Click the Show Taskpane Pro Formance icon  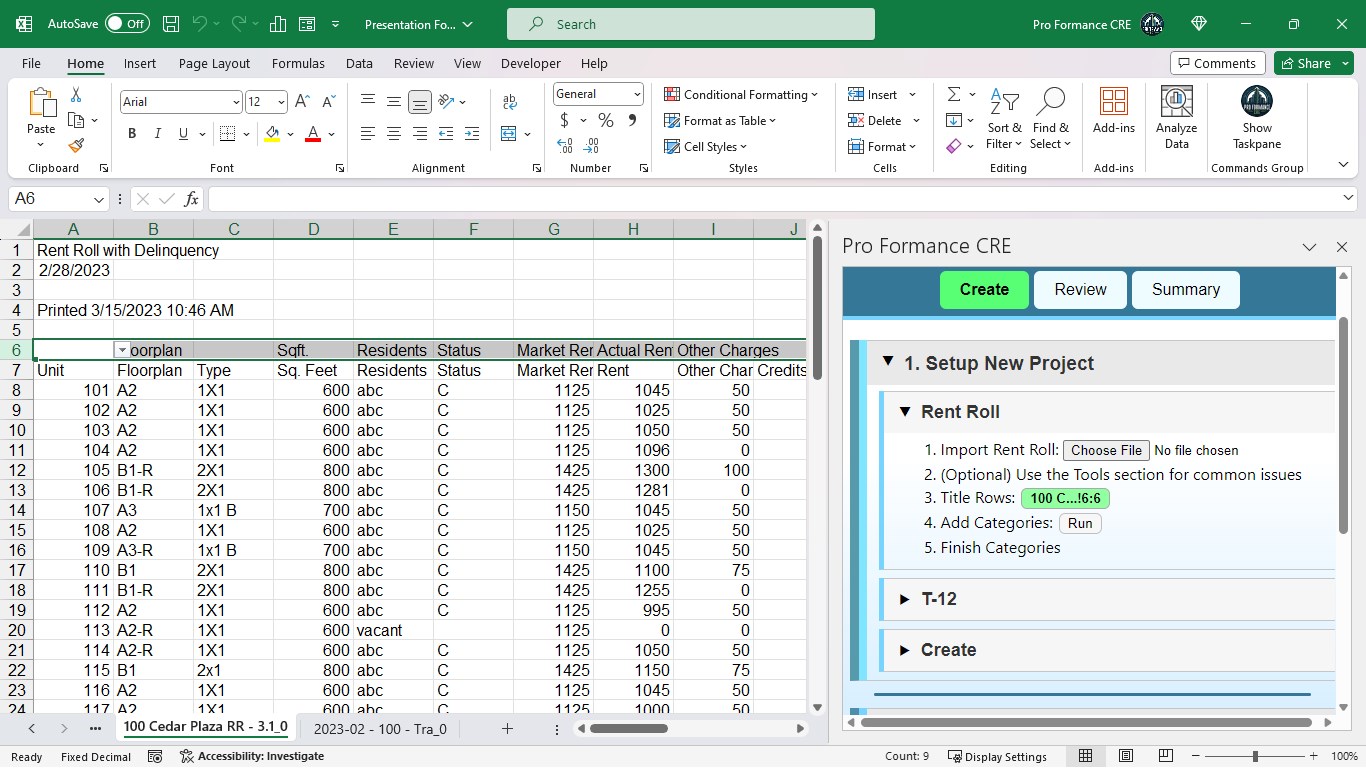click(x=1256, y=102)
